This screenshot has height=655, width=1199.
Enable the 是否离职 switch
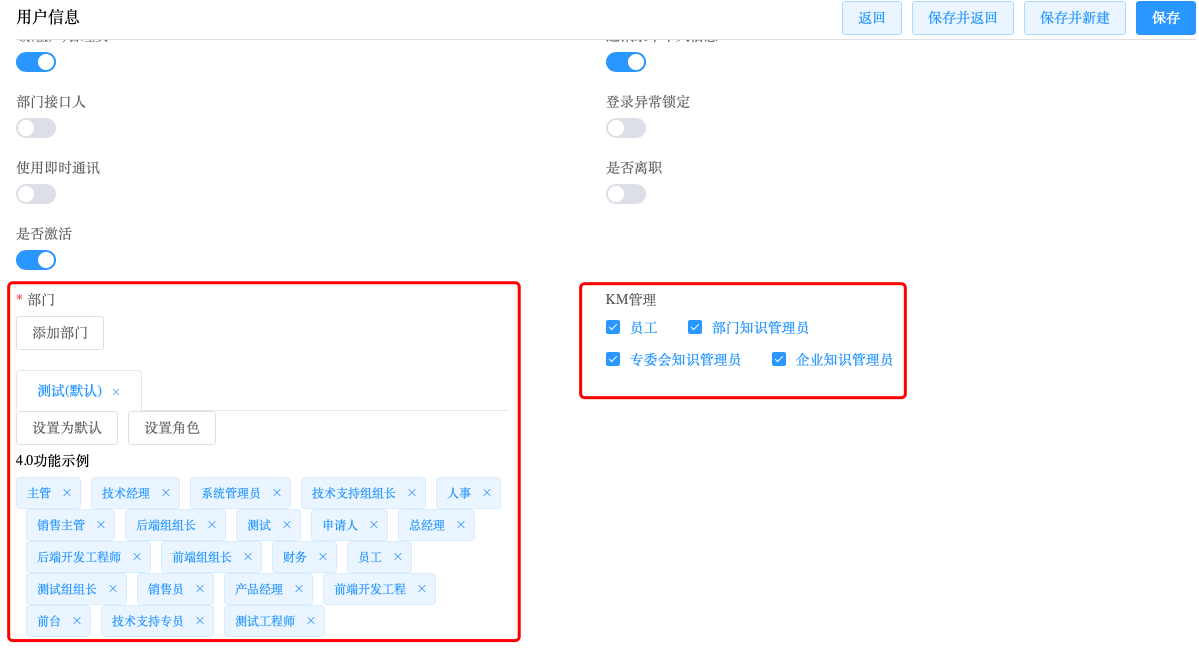pos(626,194)
